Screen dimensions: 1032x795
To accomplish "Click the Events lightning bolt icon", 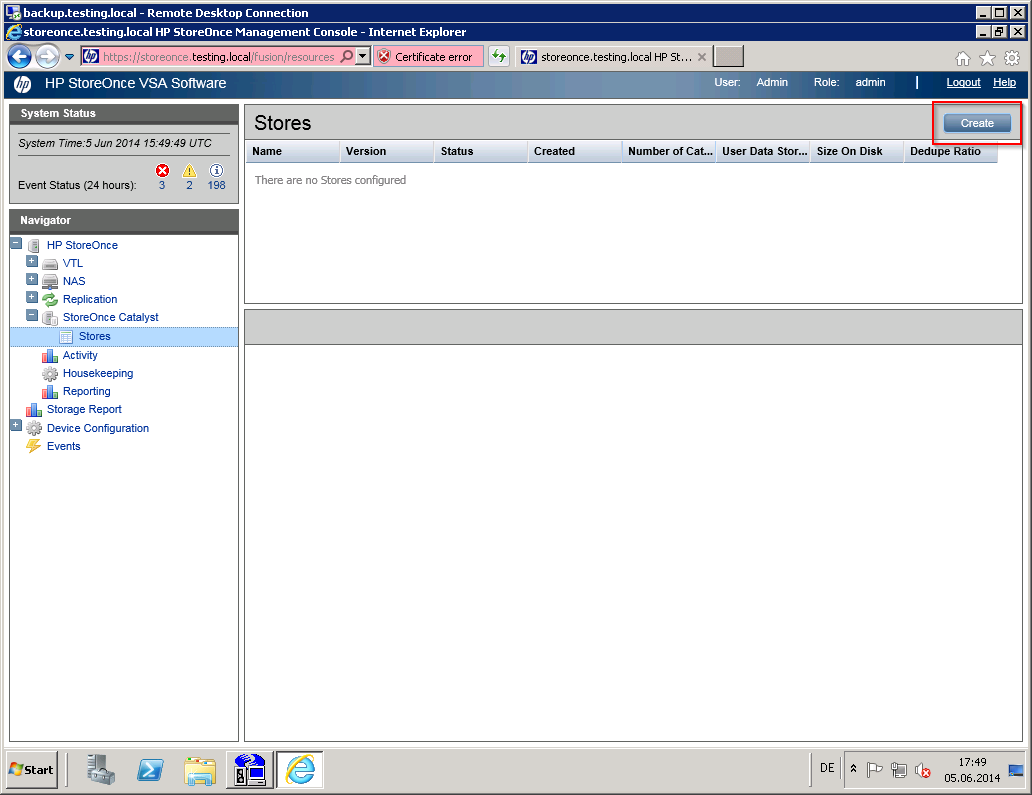I will [x=34, y=446].
